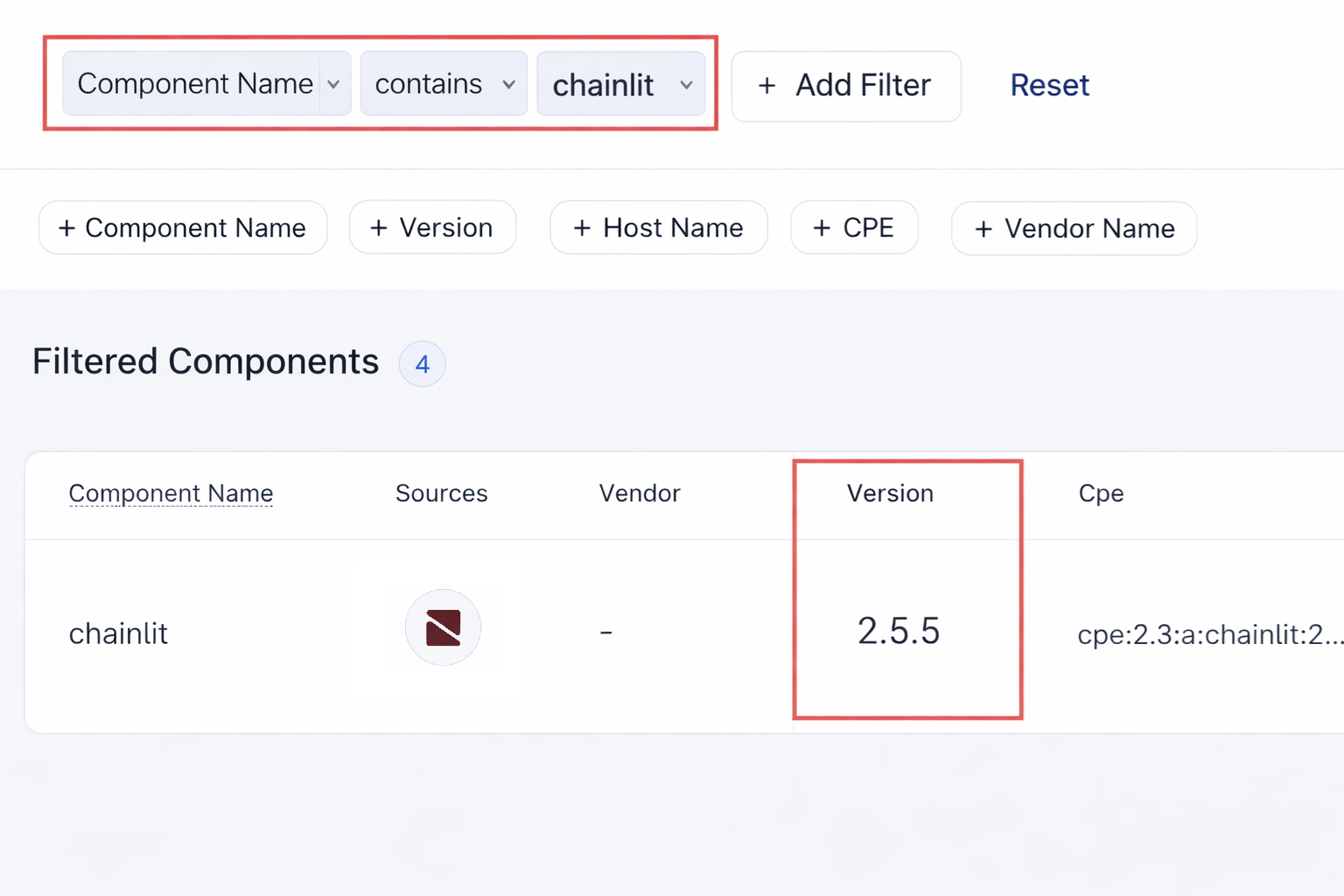Image resolution: width=1344 pixels, height=896 pixels.
Task: Sort by Component Name column header
Action: (171, 493)
